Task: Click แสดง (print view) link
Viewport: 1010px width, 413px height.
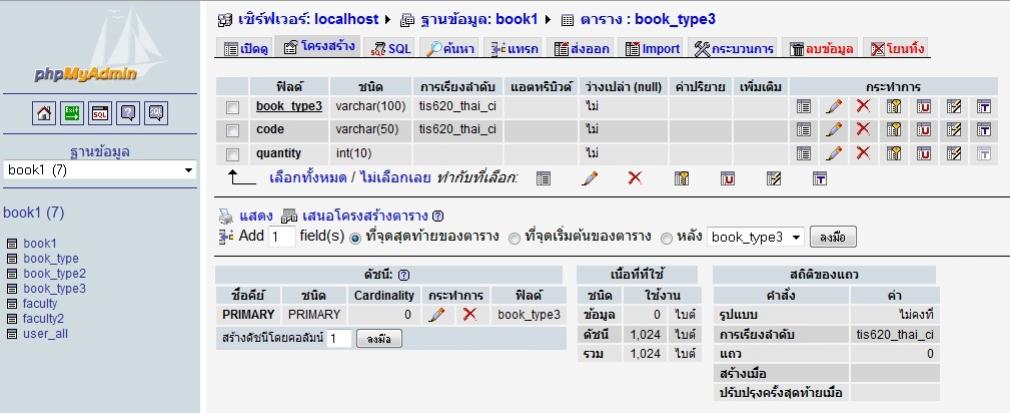Action: click(x=255, y=216)
